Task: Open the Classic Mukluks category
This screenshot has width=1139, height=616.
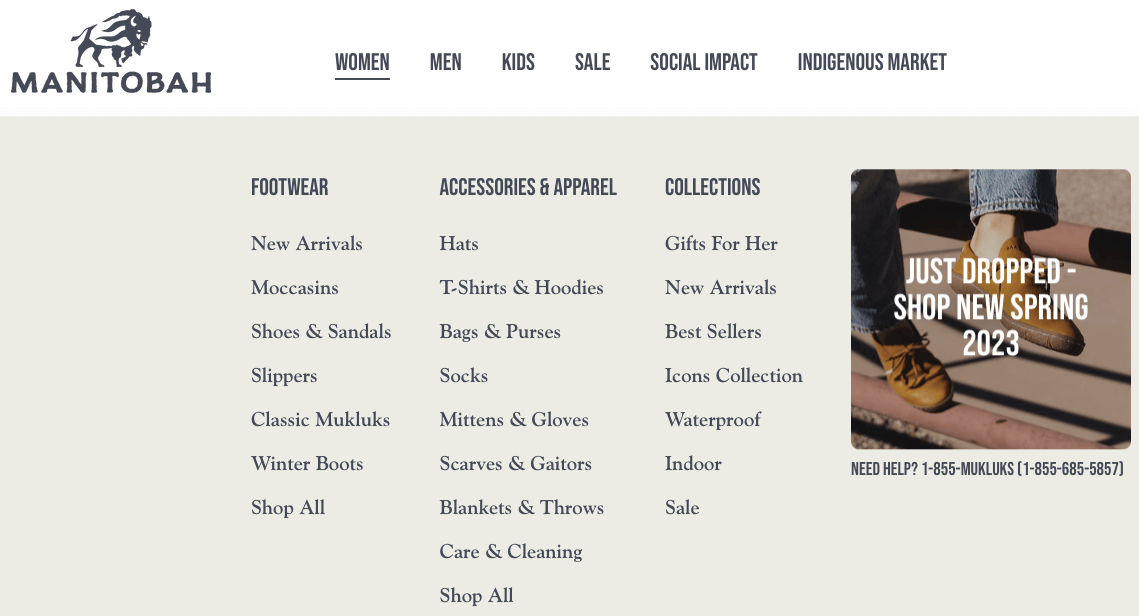Action: click(320, 420)
